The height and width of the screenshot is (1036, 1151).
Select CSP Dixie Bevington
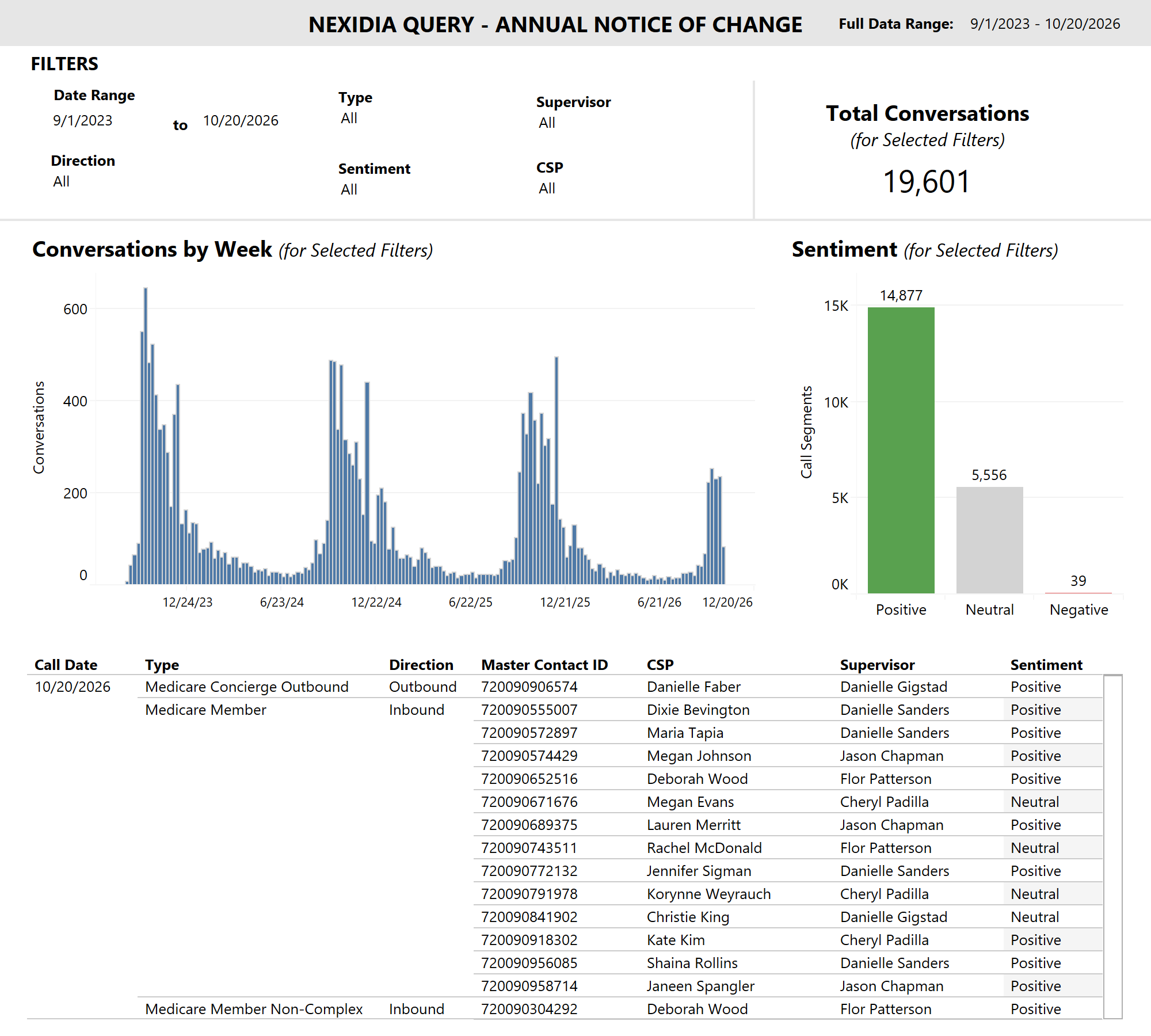click(x=698, y=710)
